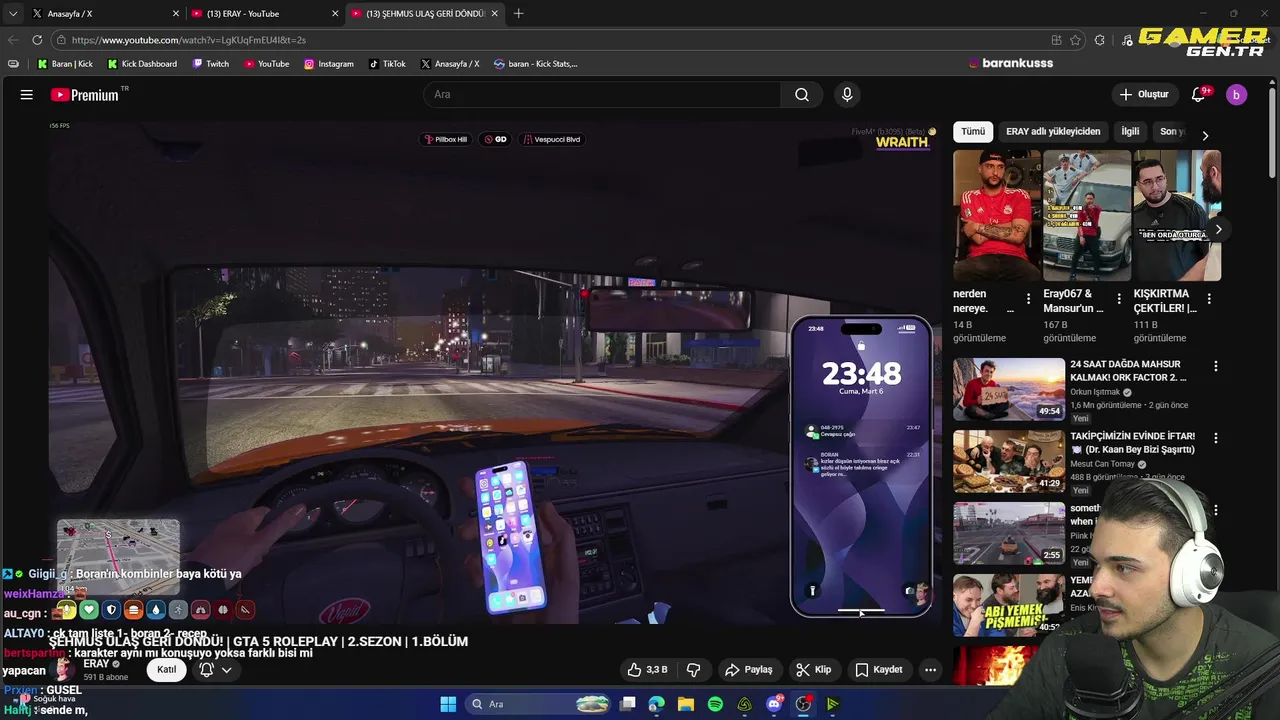Viewport: 1280px width, 720px height.
Task: Open options for the Eray067 & Mansur video
Action: point(1118,299)
